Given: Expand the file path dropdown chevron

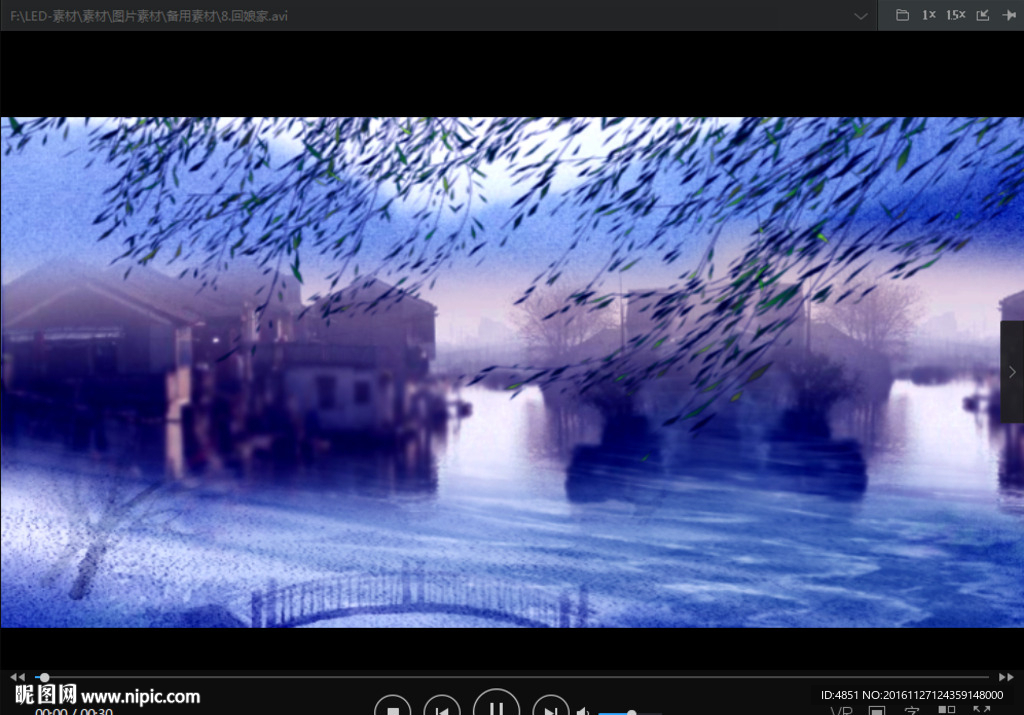Looking at the screenshot, I should (x=861, y=16).
